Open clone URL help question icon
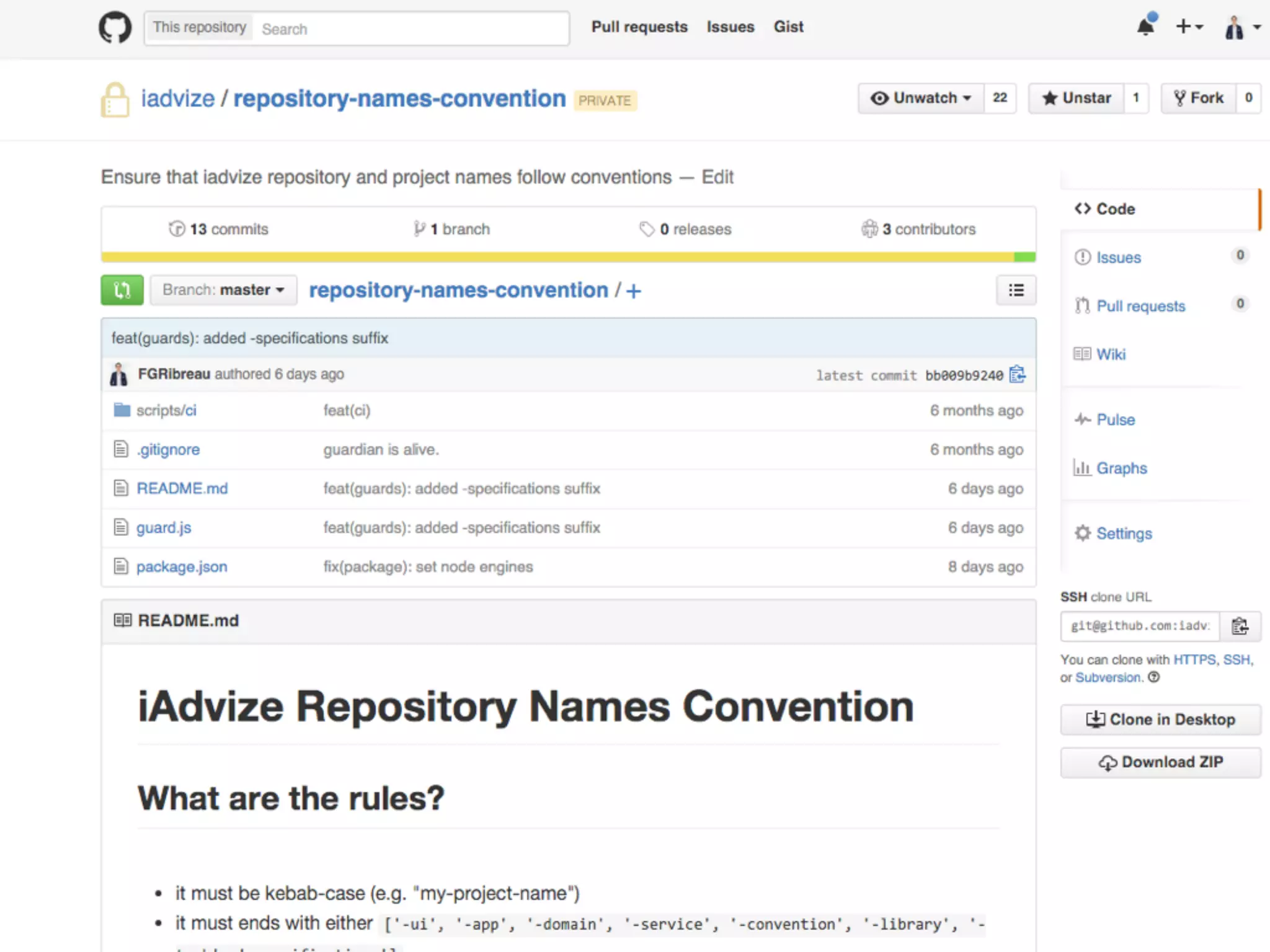Image resolution: width=1270 pixels, height=952 pixels. click(x=1154, y=677)
